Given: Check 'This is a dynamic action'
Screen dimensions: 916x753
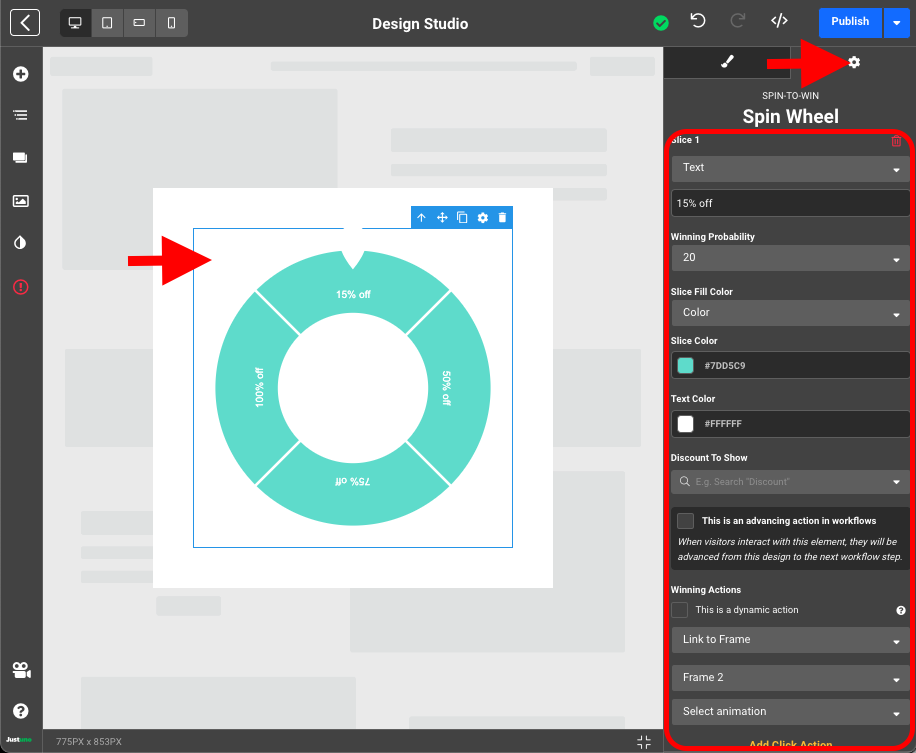Looking at the screenshot, I should coord(679,610).
